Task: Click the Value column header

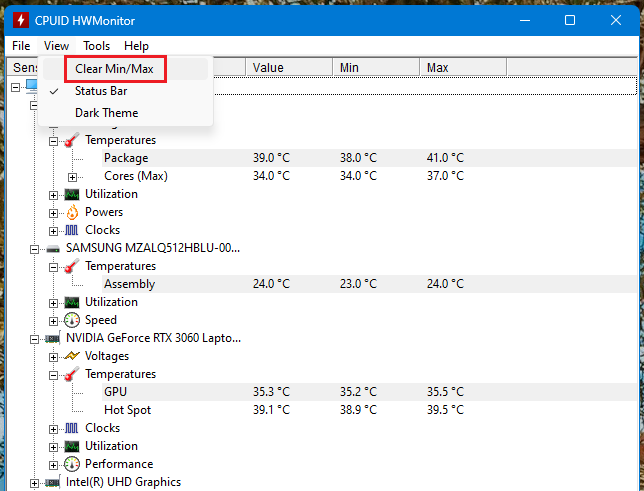Action: coord(289,67)
